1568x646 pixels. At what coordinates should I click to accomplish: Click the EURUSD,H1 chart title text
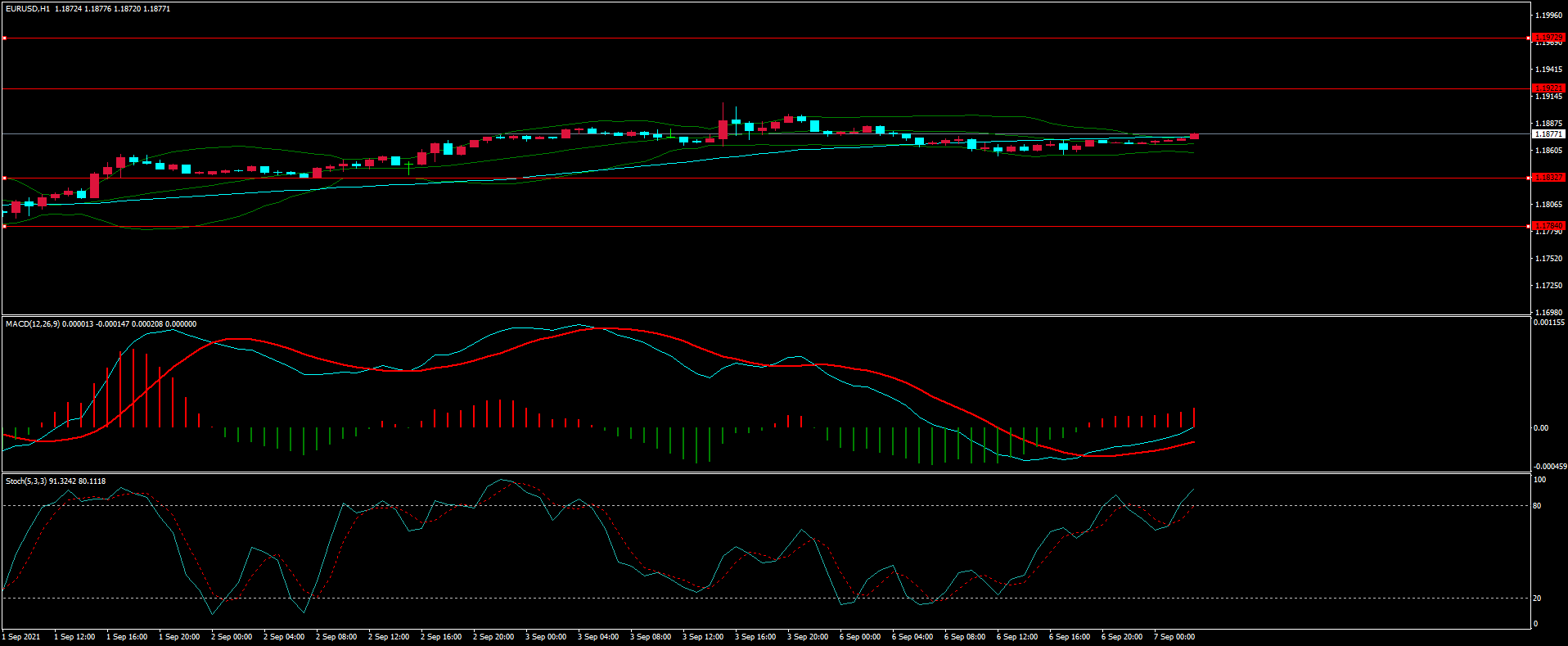pos(28,9)
